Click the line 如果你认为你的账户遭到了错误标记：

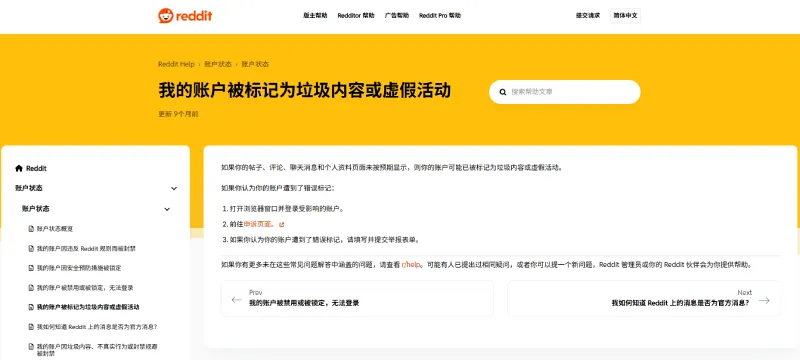(278, 188)
